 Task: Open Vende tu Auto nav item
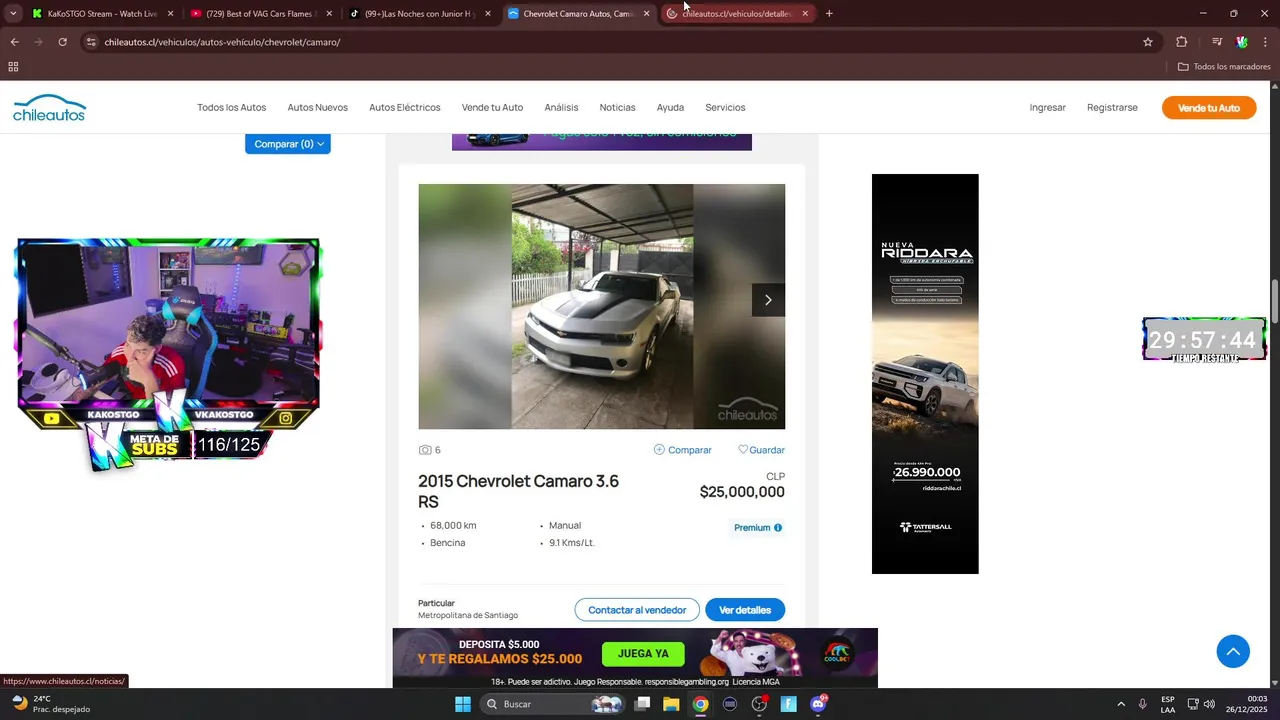coord(492,107)
